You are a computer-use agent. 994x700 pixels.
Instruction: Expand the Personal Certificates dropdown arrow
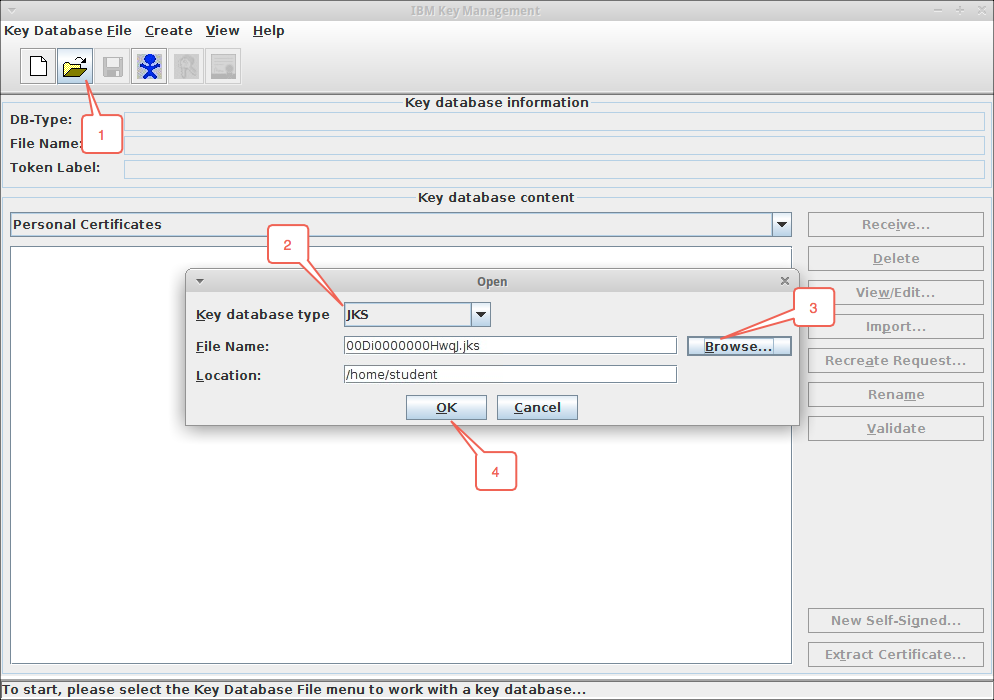782,224
